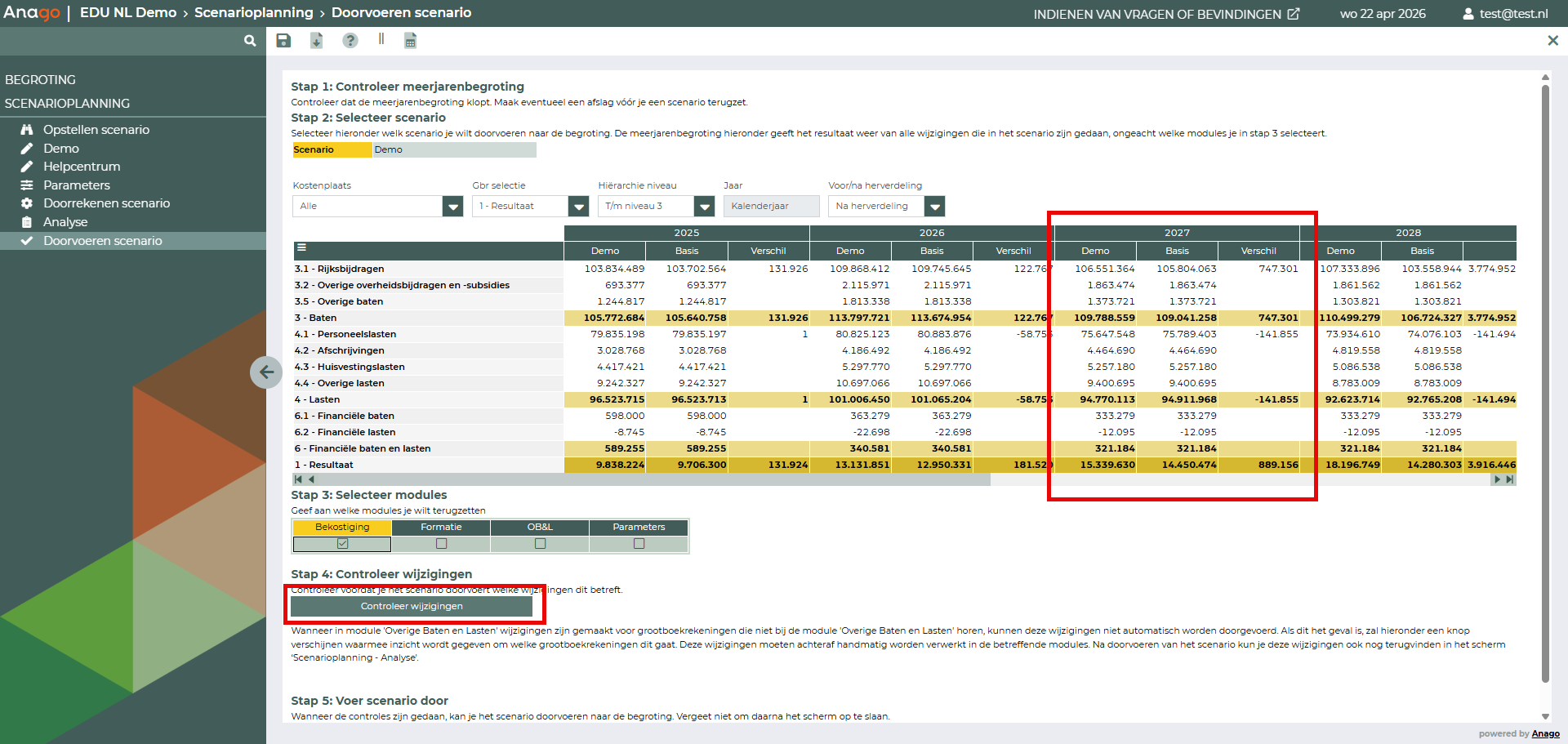The image size is (1568, 744).
Task: Click the search magnifier icon
Action: point(250,41)
